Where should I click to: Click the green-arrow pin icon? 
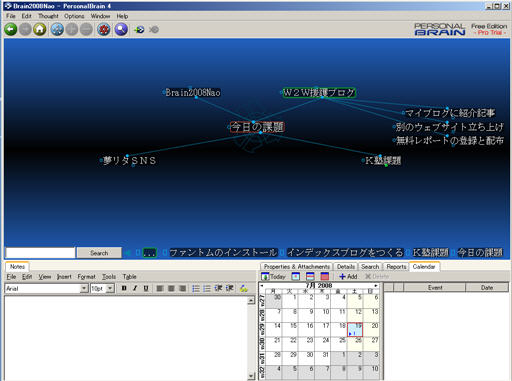click(x=139, y=30)
